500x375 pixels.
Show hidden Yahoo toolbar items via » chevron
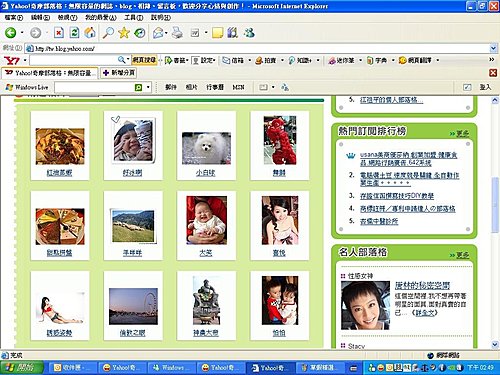pyautogui.click(x=492, y=59)
